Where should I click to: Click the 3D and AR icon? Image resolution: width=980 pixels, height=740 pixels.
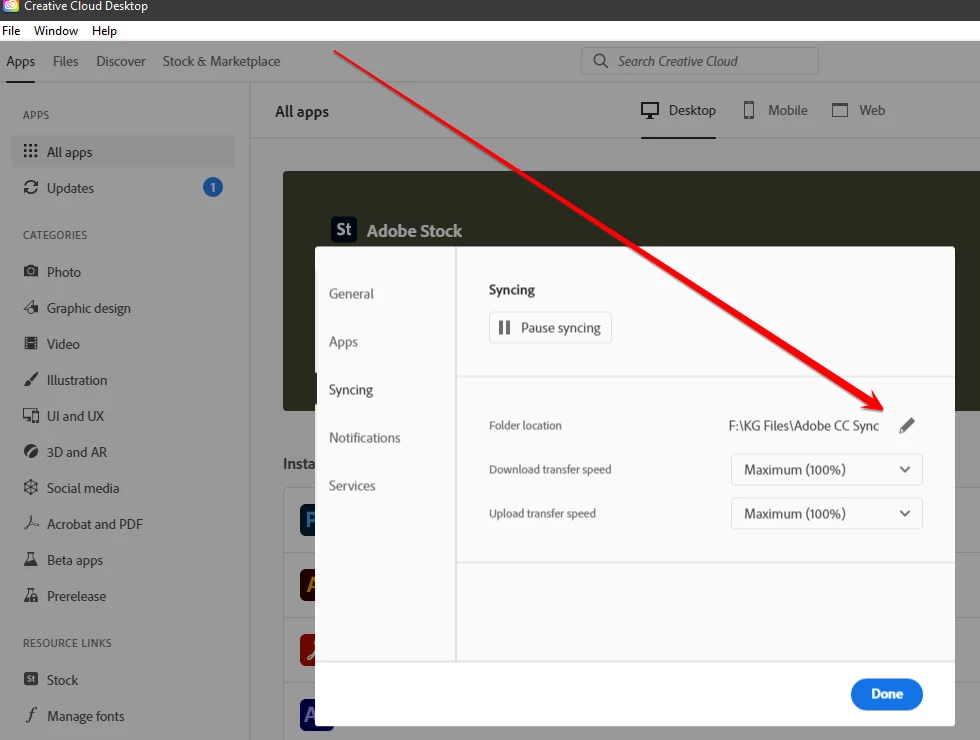click(31, 451)
